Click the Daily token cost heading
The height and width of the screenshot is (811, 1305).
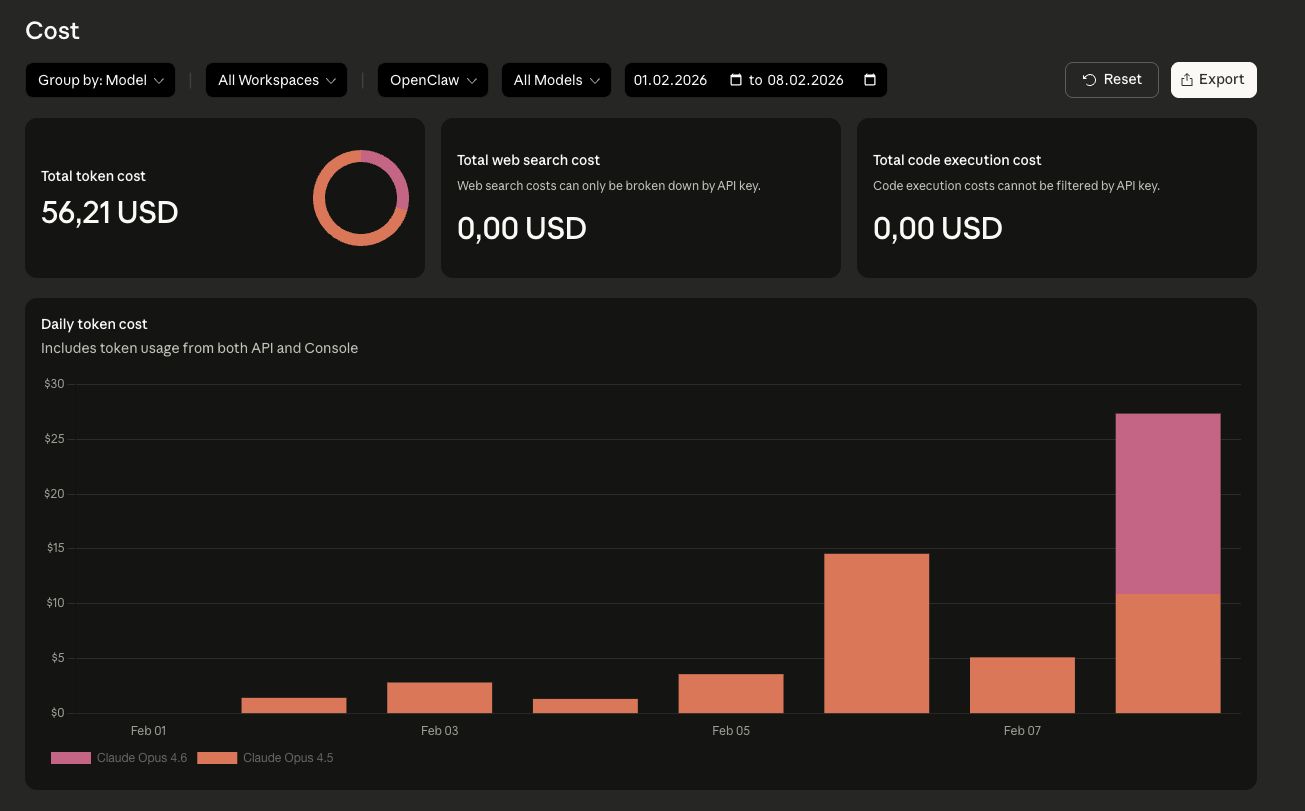94,324
